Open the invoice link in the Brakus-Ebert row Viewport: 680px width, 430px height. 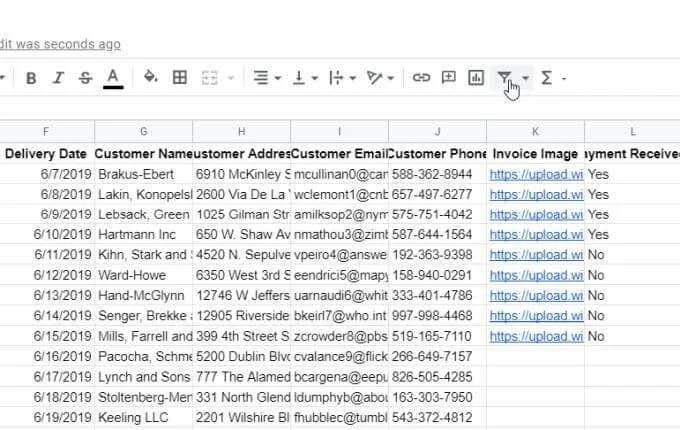(536, 175)
